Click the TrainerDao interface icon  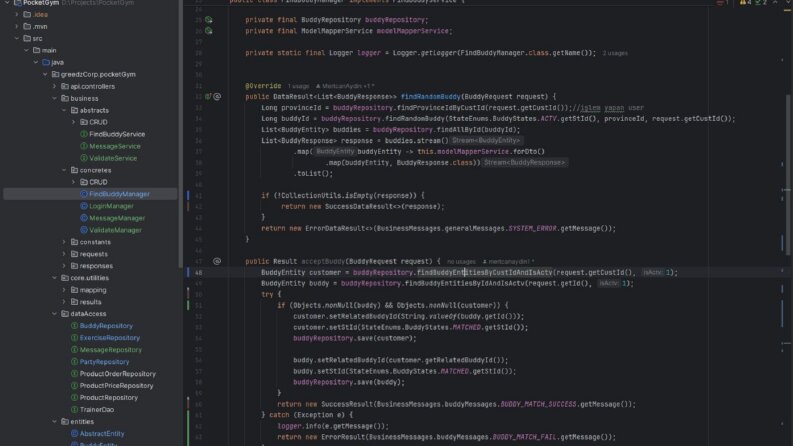pyautogui.click(x=74, y=410)
